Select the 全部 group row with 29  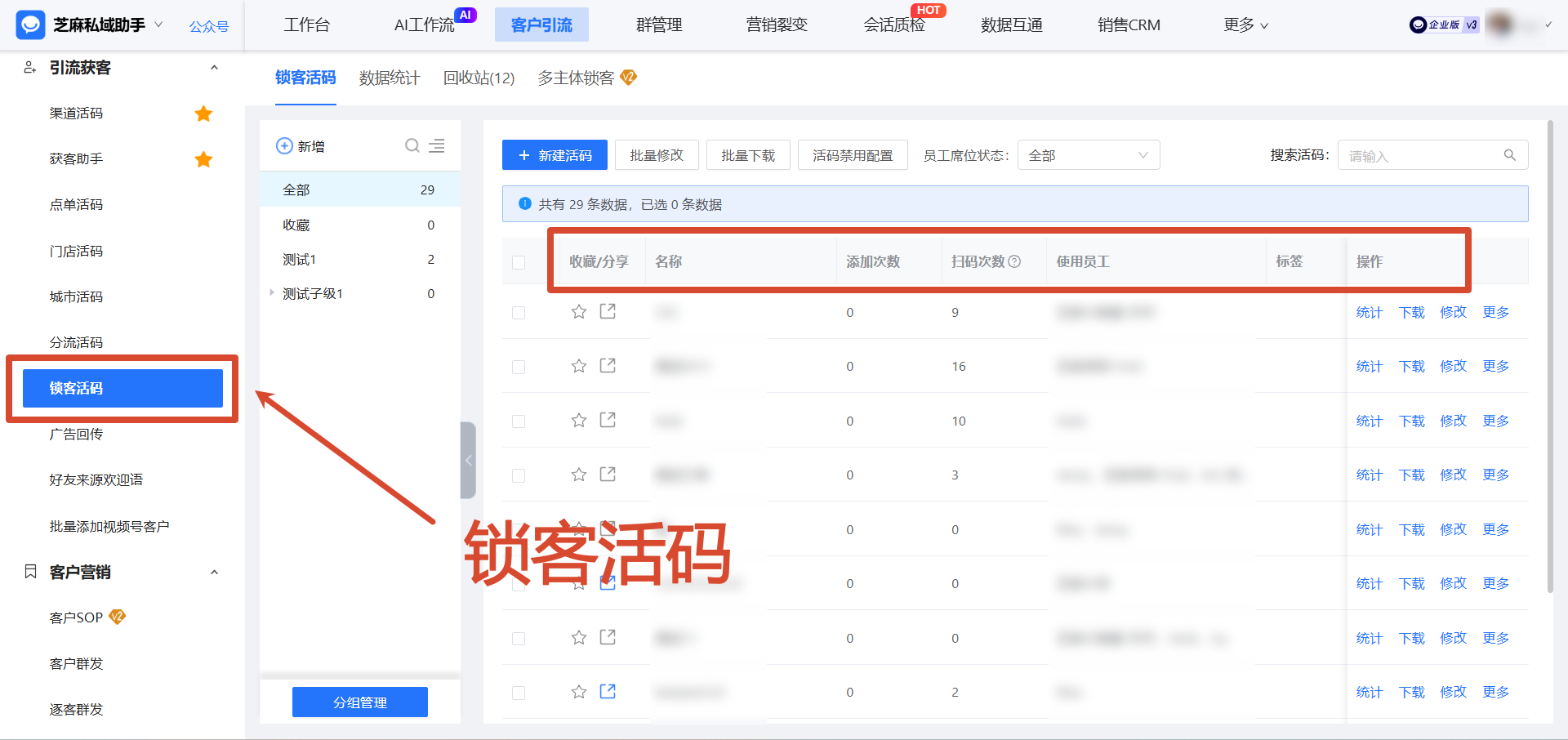pyautogui.click(x=359, y=189)
